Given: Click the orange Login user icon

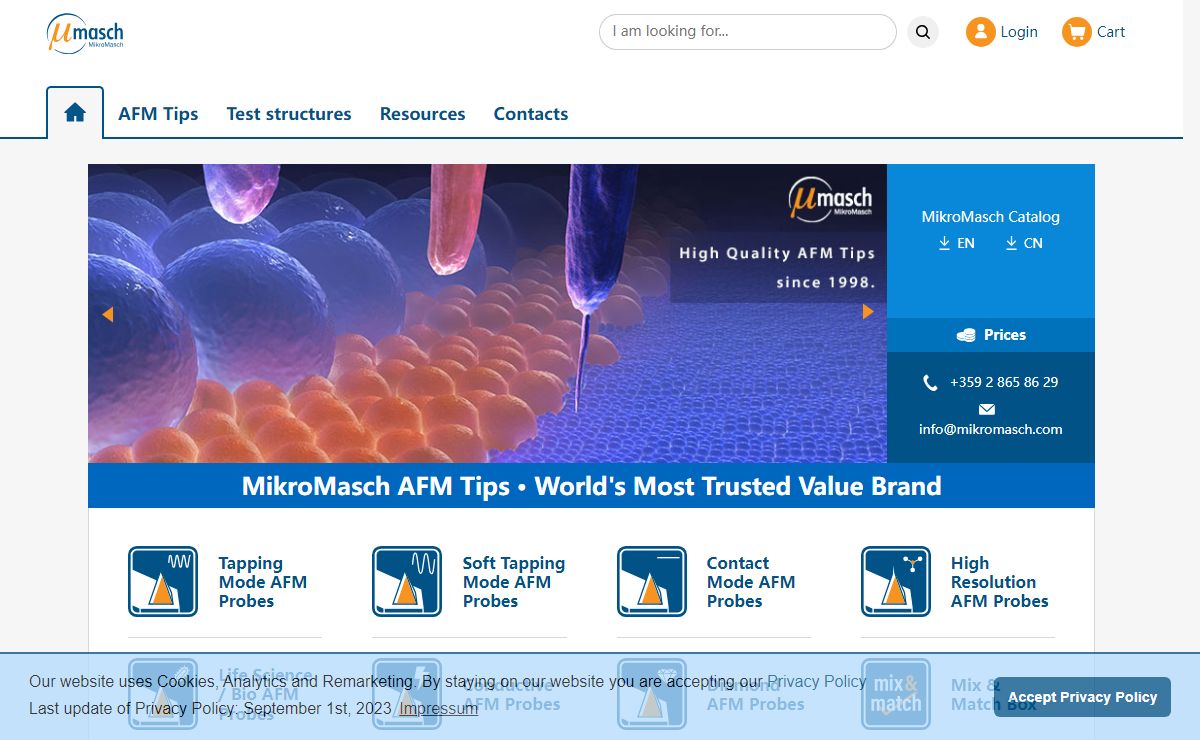Looking at the screenshot, I should [x=980, y=32].
